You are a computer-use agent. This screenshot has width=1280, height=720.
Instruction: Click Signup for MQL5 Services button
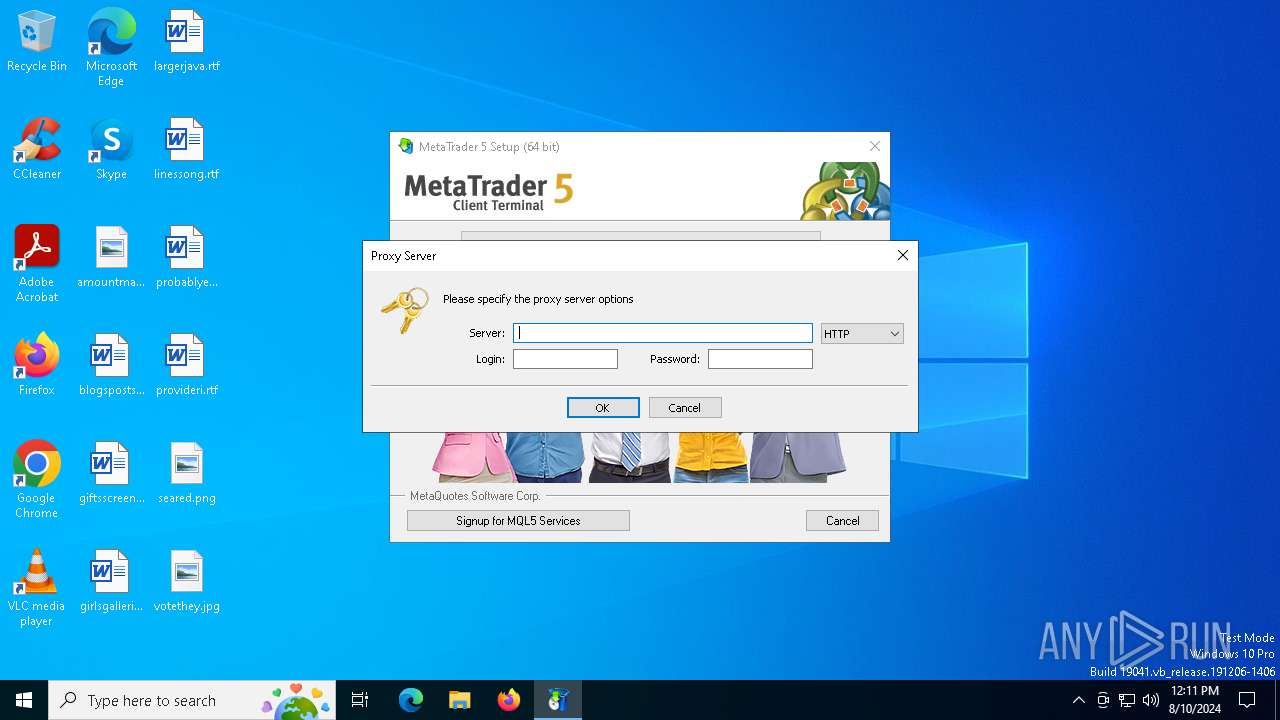coord(518,521)
